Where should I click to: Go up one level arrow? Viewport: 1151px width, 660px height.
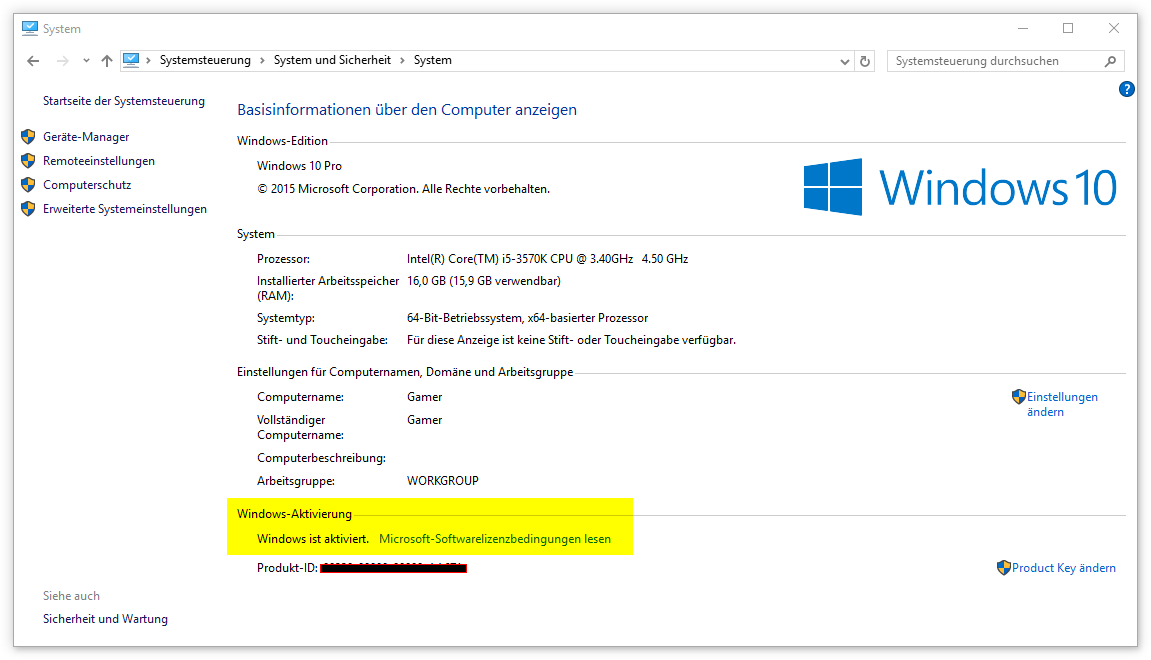(107, 61)
